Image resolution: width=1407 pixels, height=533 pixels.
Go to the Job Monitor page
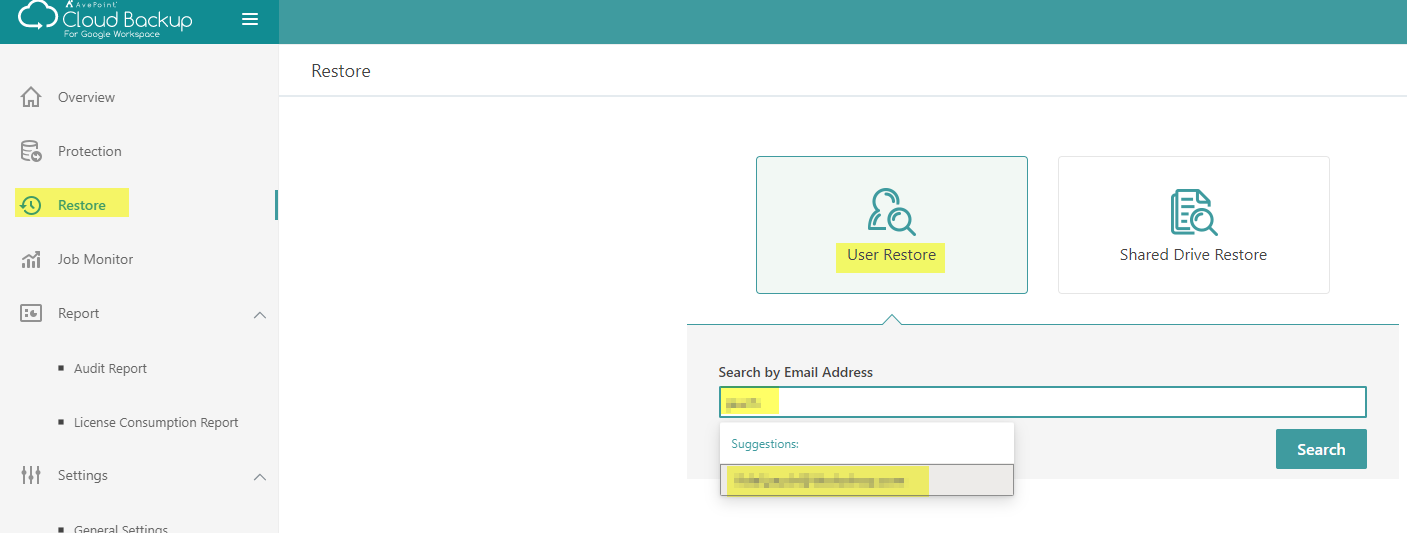95,259
